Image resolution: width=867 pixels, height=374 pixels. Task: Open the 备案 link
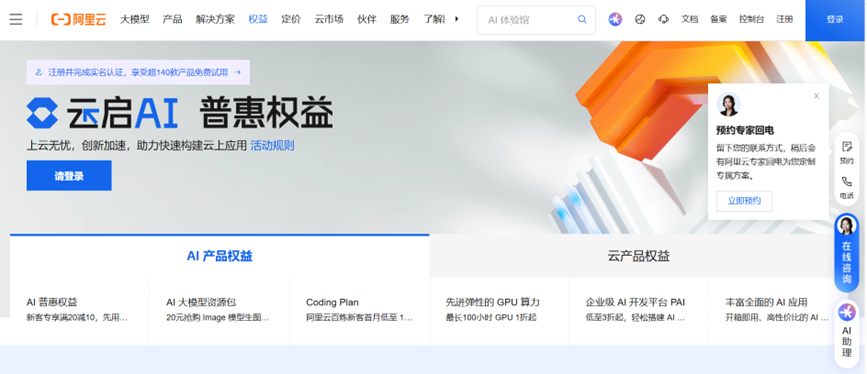pyautogui.click(x=718, y=19)
